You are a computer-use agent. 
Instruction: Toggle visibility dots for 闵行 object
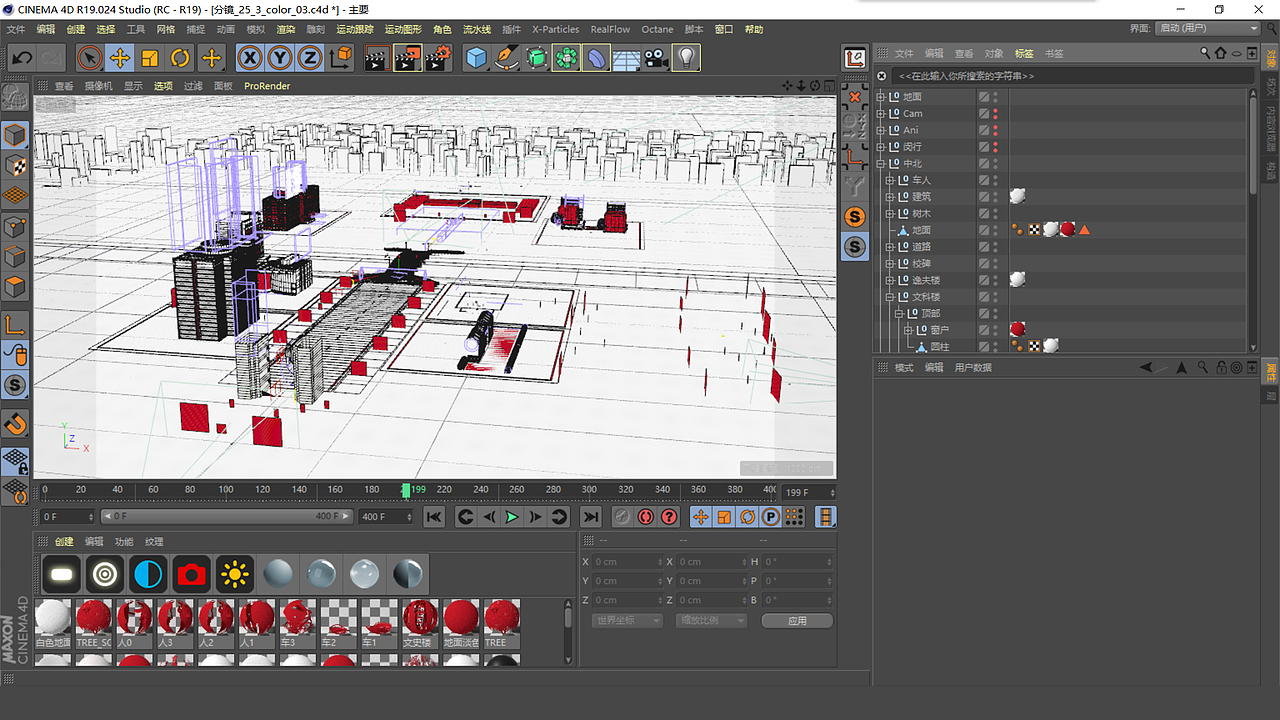995,147
